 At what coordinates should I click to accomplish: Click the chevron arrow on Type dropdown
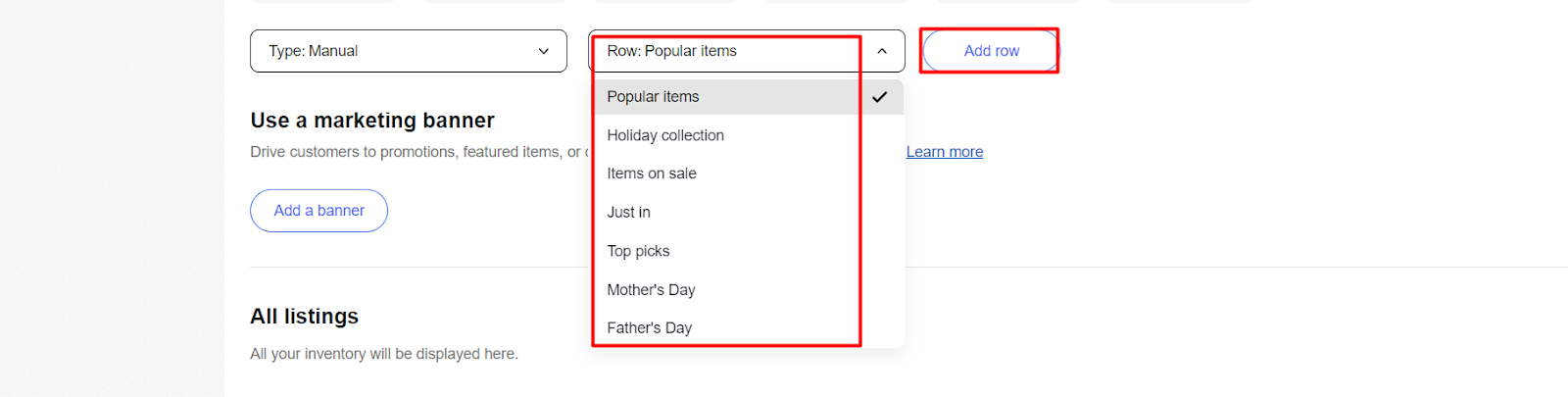coord(544,51)
